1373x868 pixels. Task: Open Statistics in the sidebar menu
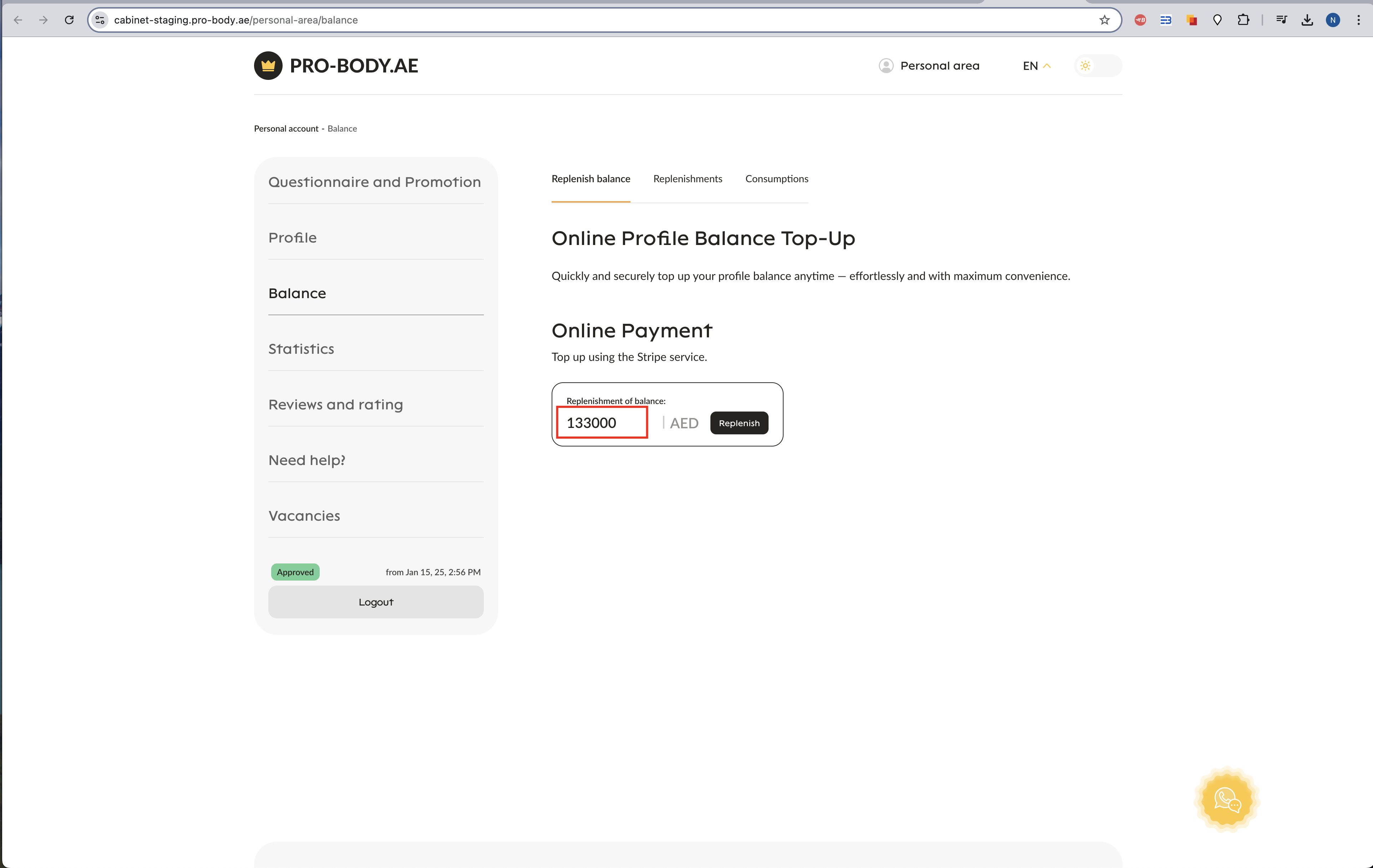click(301, 349)
